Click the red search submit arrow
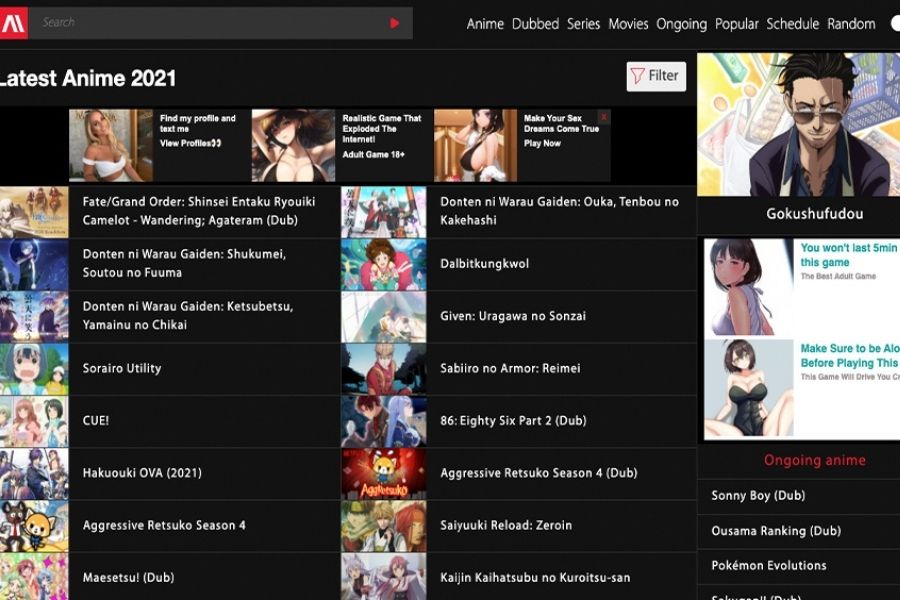This screenshot has width=900, height=600. [x=394, y=24]
